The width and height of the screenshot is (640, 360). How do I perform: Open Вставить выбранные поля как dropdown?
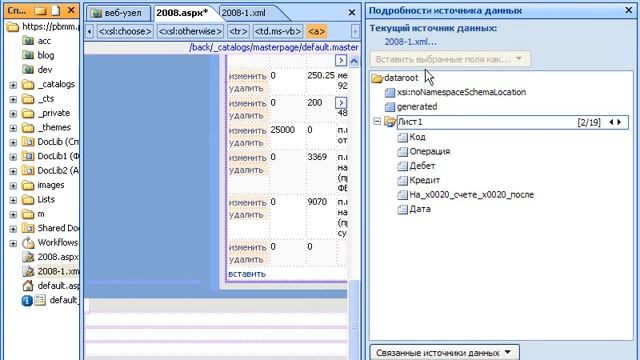(x=450, y=59)
